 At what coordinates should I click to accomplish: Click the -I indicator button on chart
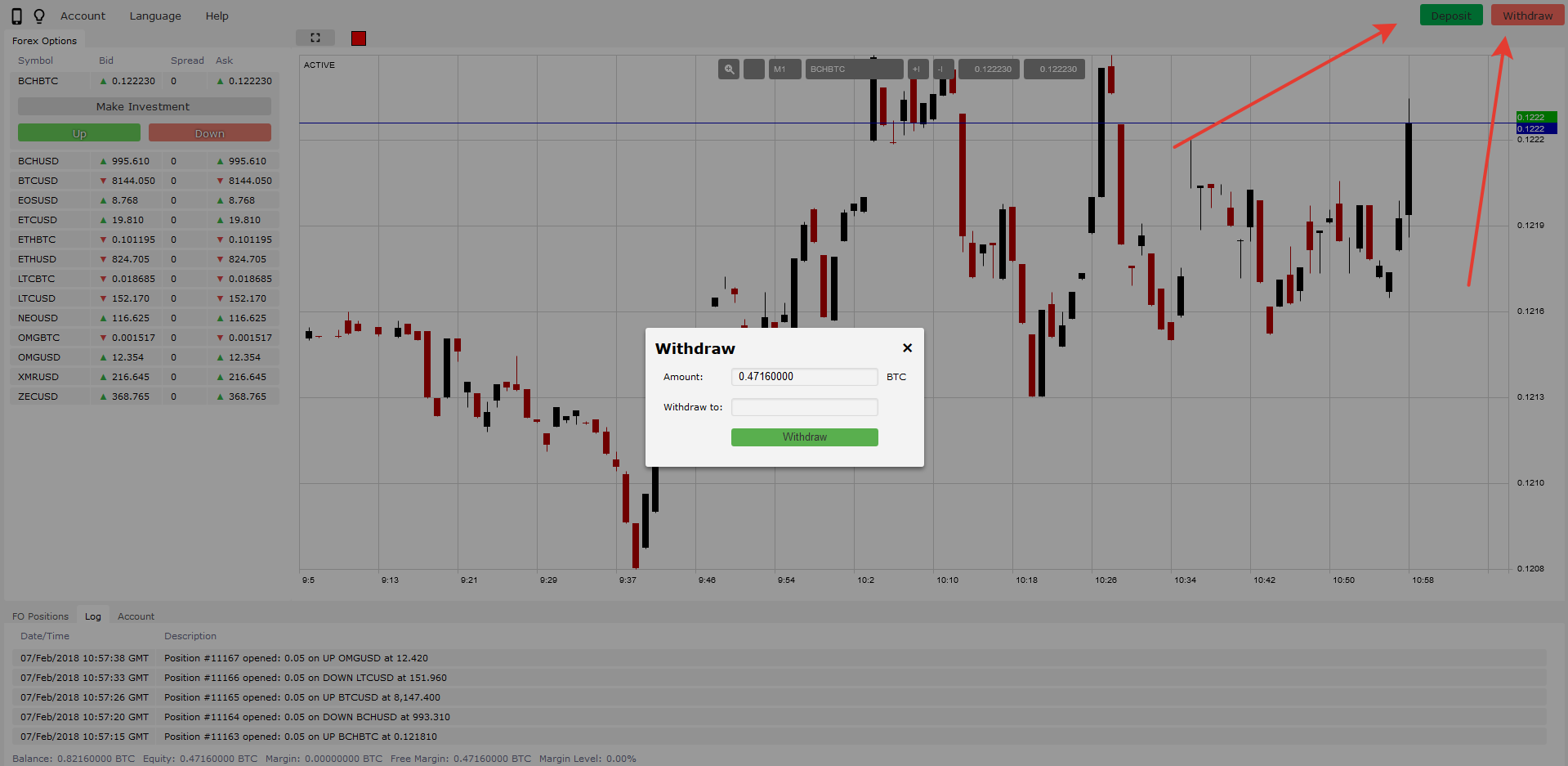[x=941, y=69]
